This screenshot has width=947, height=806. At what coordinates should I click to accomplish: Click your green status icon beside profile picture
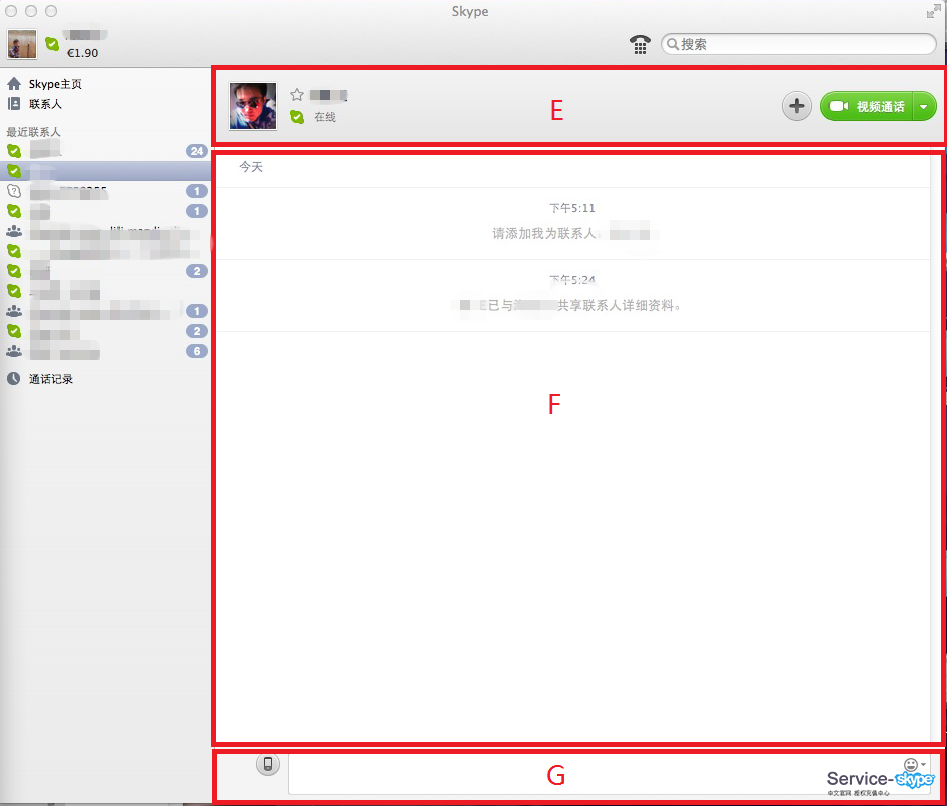pyautogui.click(x=52, y=44)
